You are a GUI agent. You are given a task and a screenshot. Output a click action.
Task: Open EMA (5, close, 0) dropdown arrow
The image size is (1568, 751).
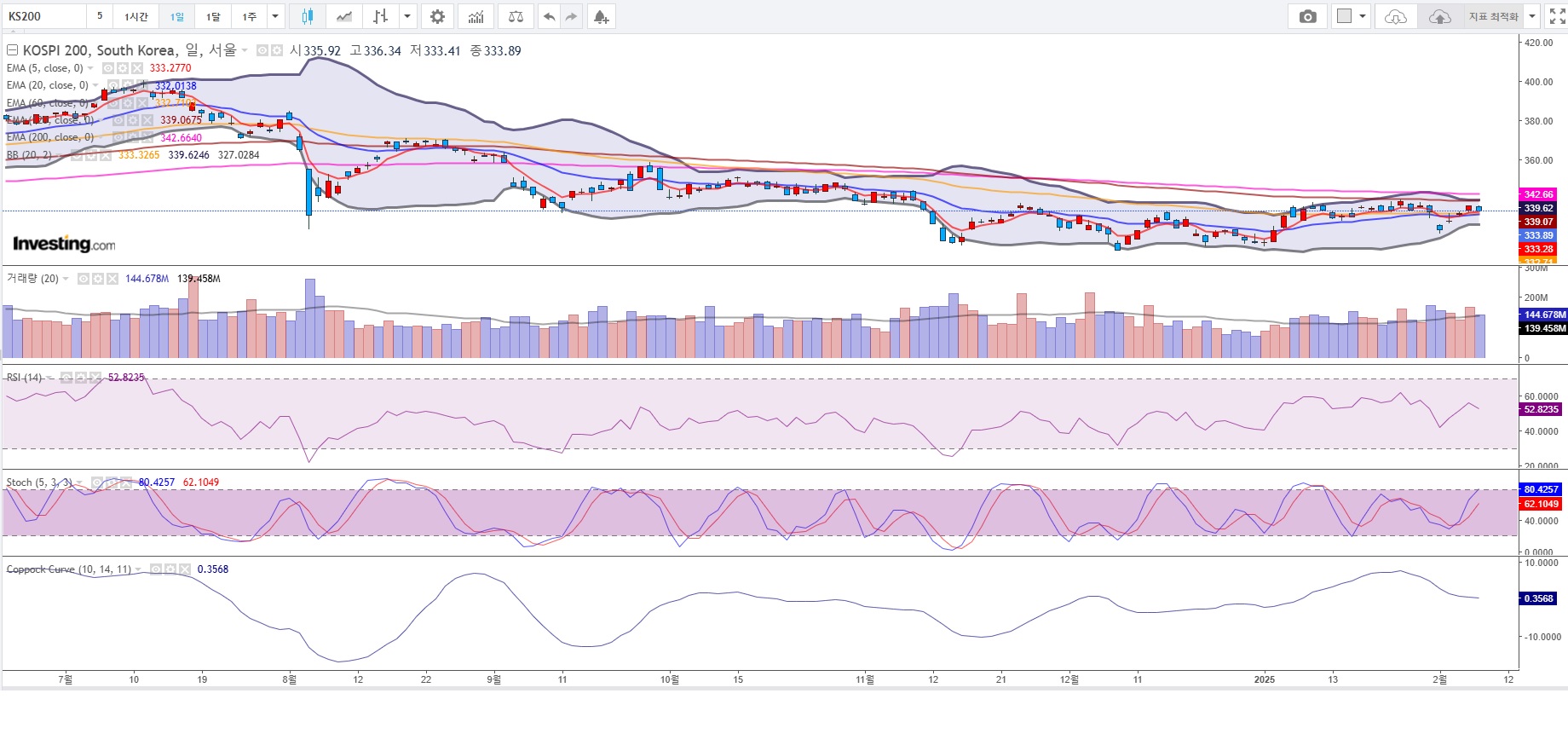click(91, 68)
